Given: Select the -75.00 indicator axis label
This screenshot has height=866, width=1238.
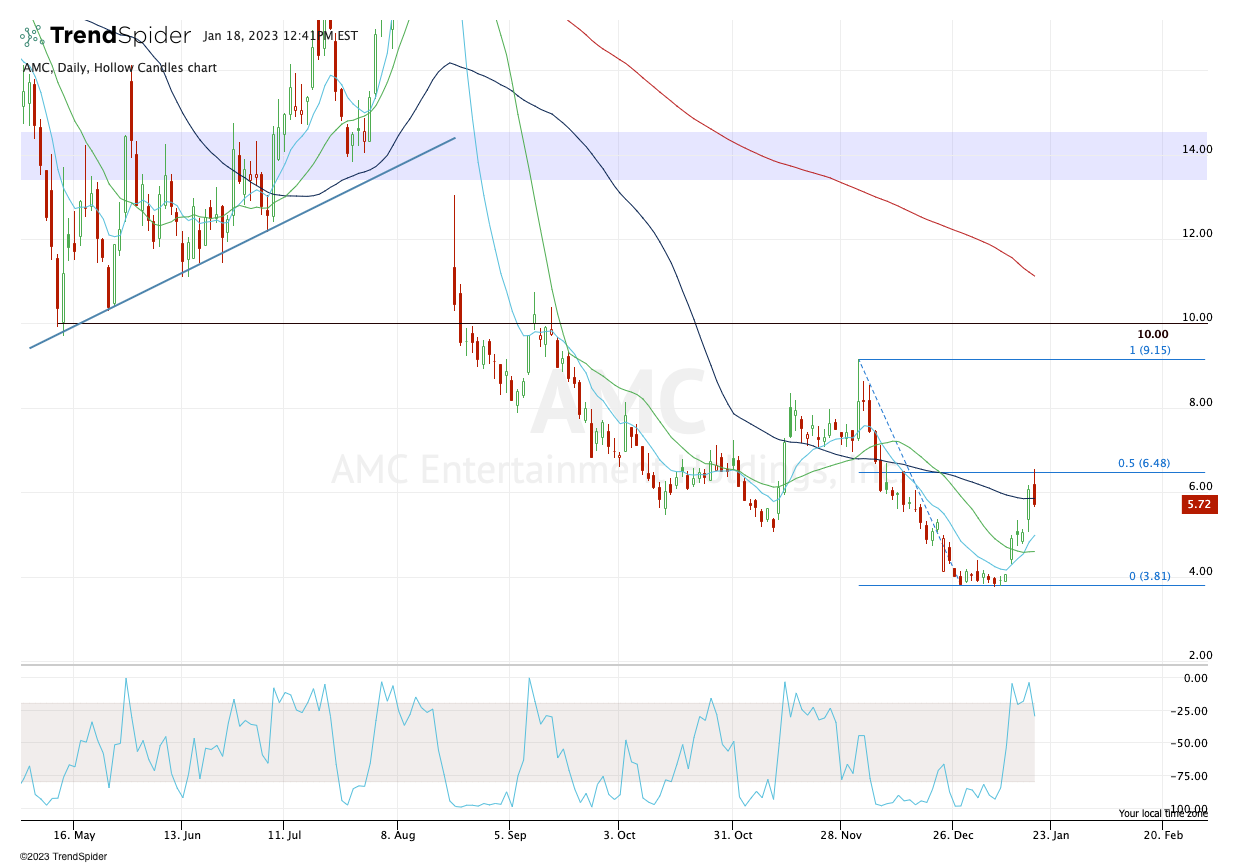Looking at the screenshot, I should pos(1190,776).
